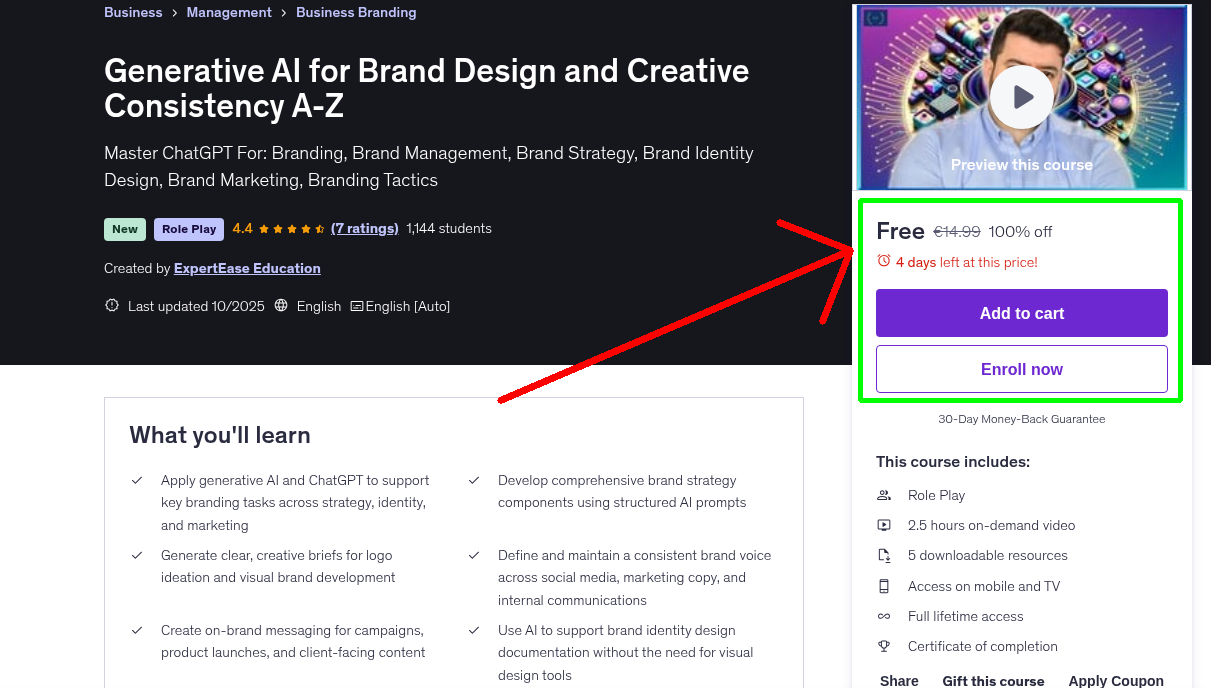Click the on-demand video icon
This screenshot has height=688, width=1211.
tap(883, 525)
